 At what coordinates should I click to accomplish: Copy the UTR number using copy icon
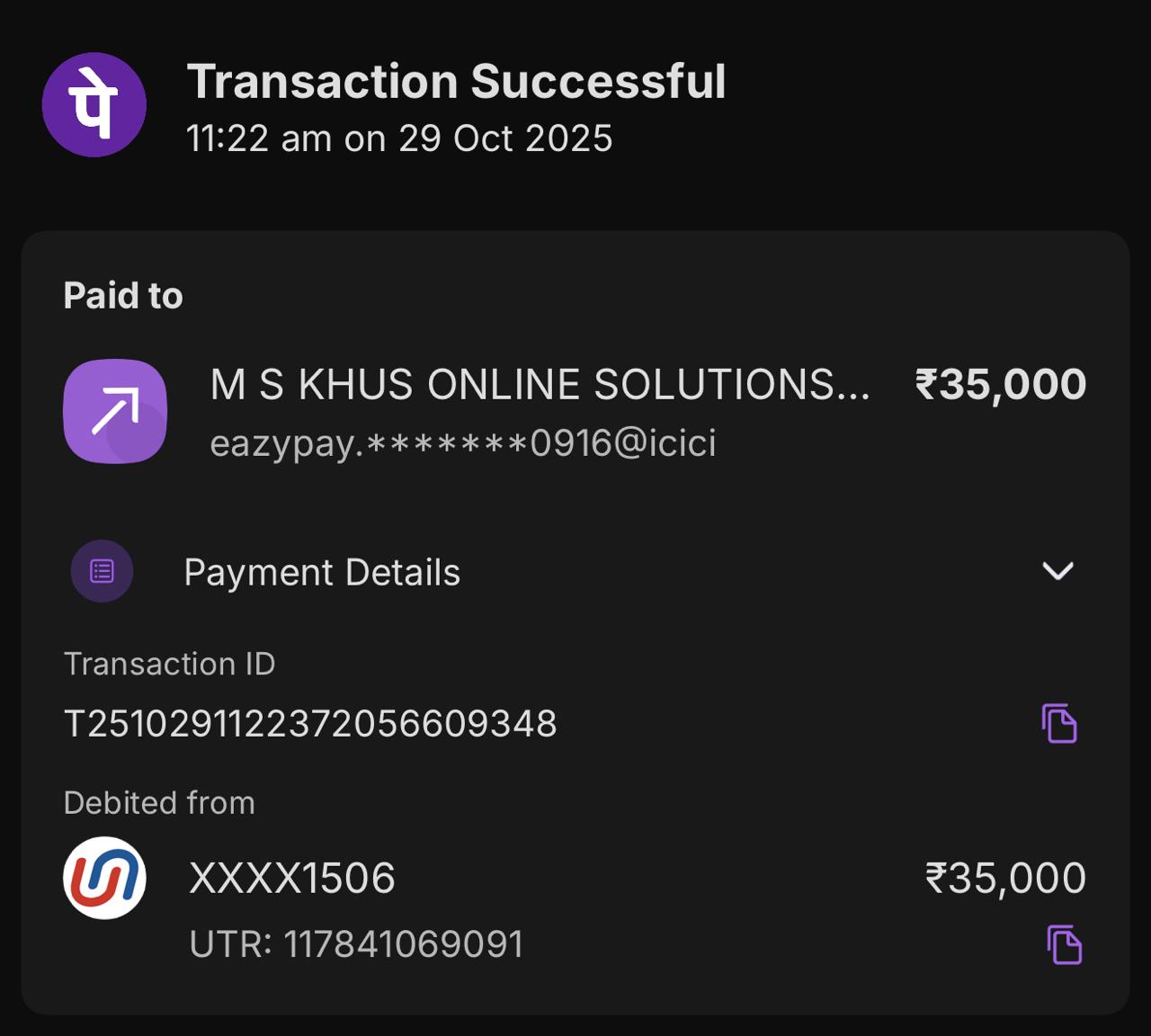1064,944
